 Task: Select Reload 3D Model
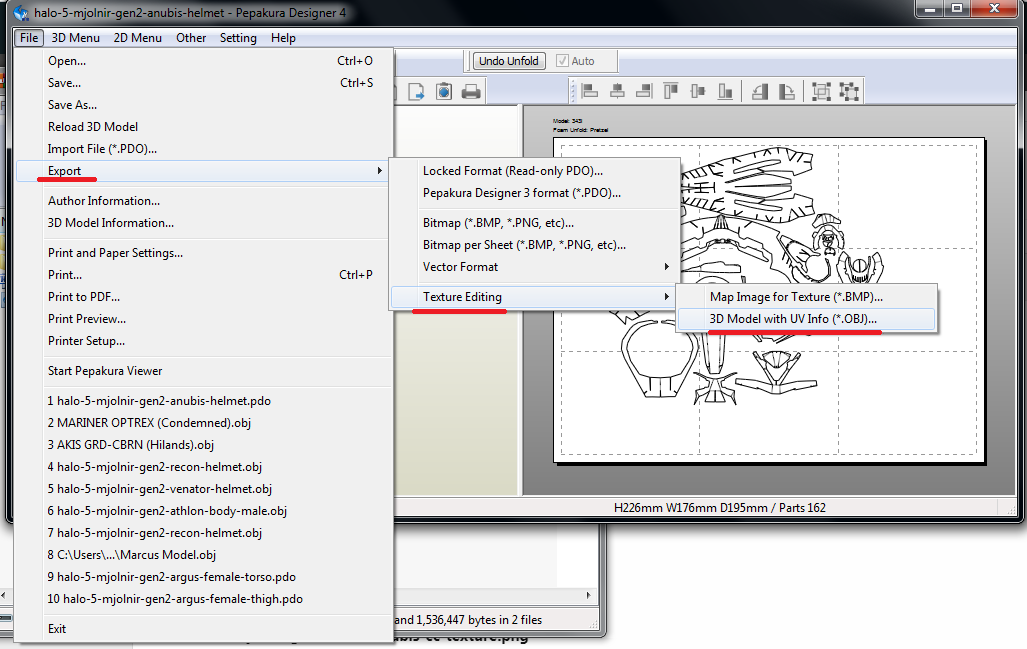tap(204, 127)
